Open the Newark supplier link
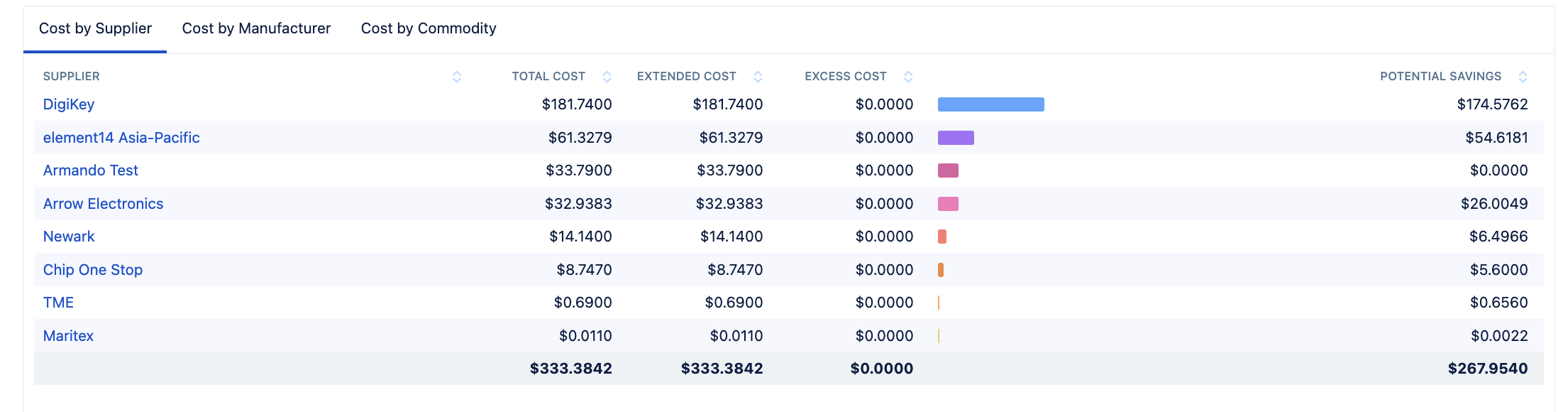Image resolution: width=1568 pixels, height=412 pixels. (69, 237)
